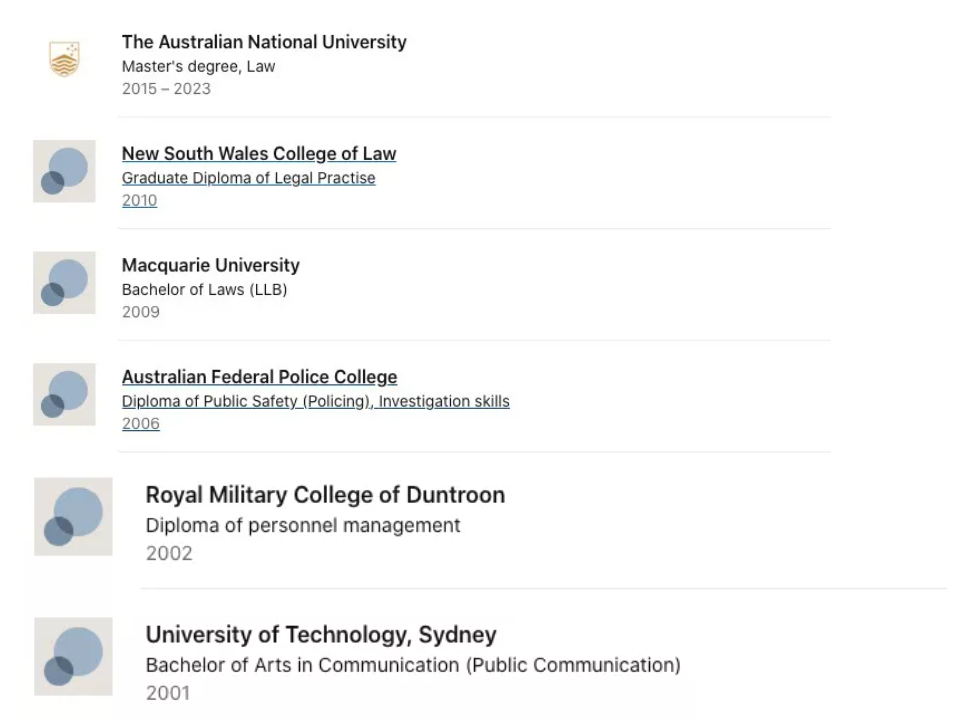Select University of Technology, Sydney heading
This screenshot has height=719, width=956.
coord(321,635)
